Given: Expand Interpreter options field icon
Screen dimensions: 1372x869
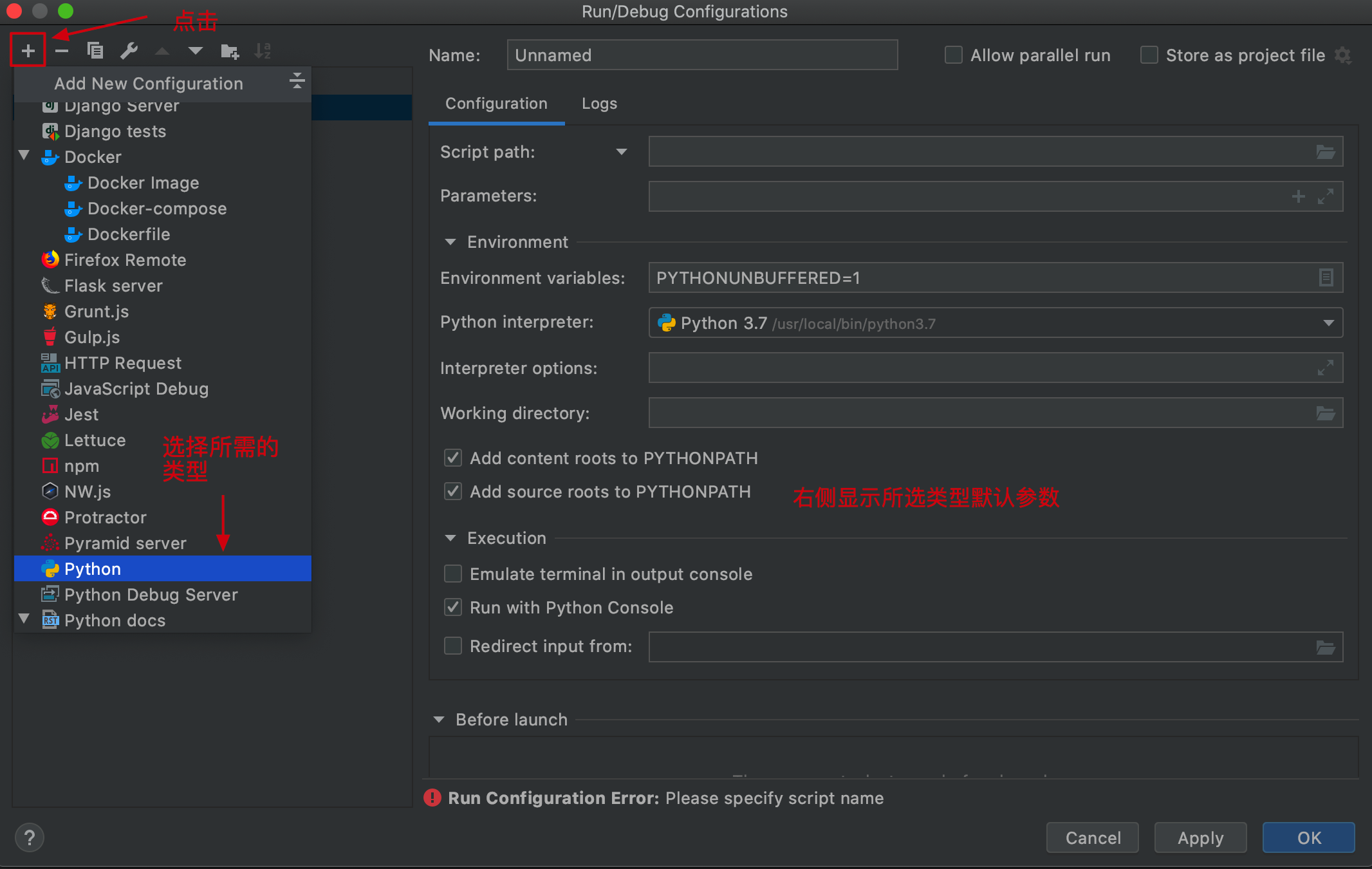Looking at the screenshot, I should tap(1326, 368).
